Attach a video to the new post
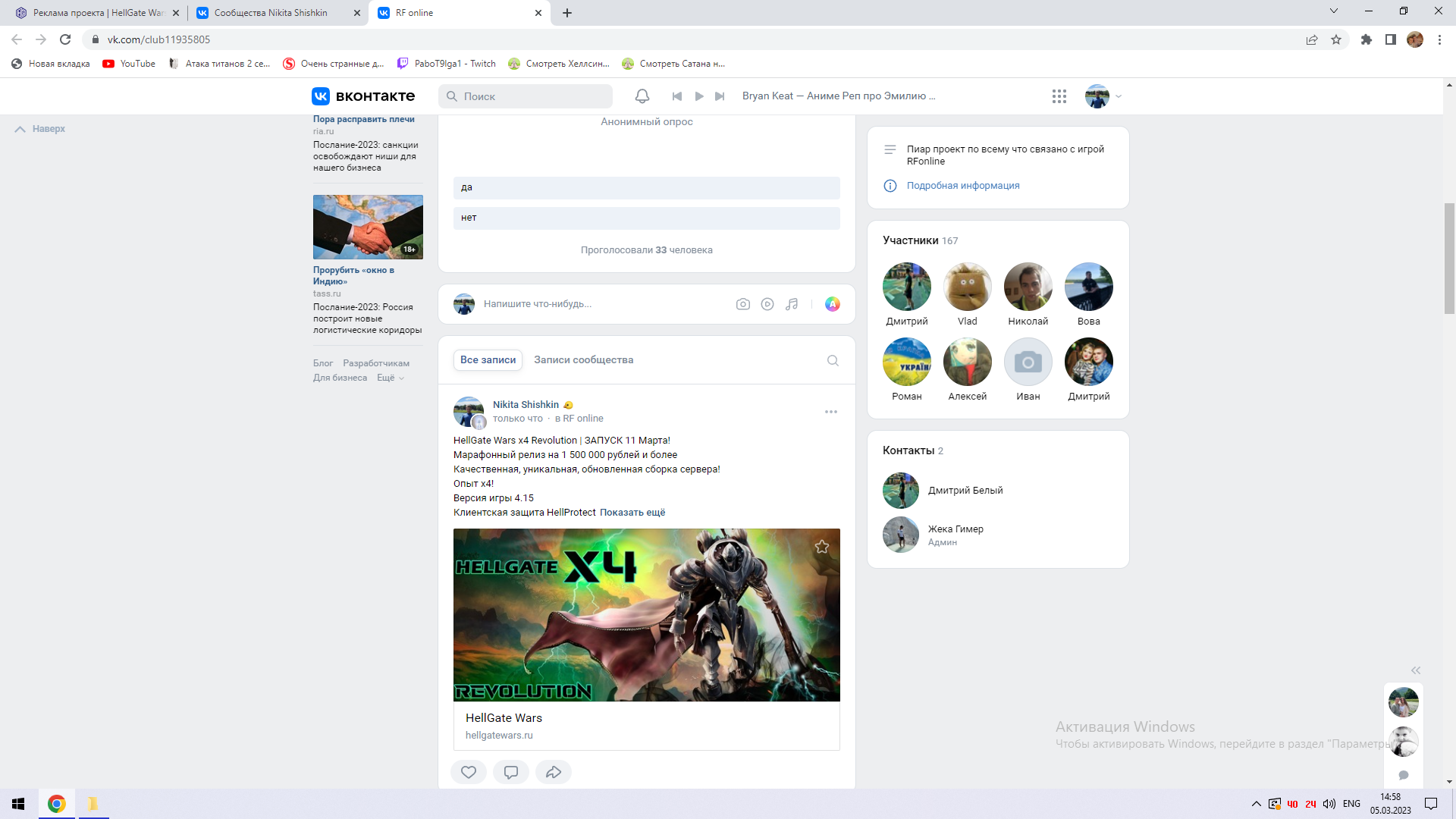The image size is (1456, 819). point(767,304)
